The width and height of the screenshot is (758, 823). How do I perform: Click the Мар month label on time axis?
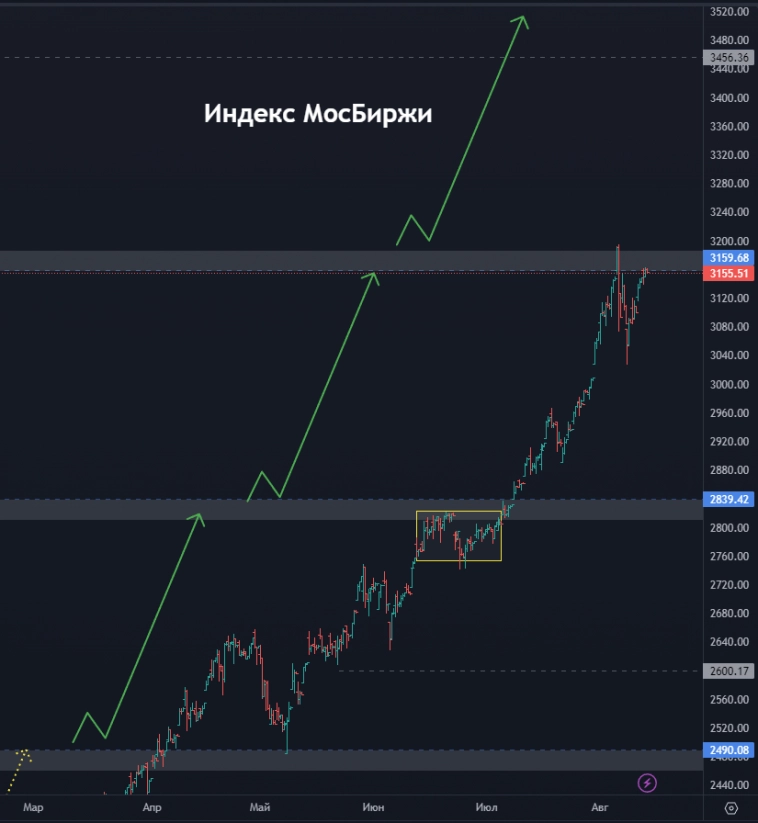tap(33, 807)
